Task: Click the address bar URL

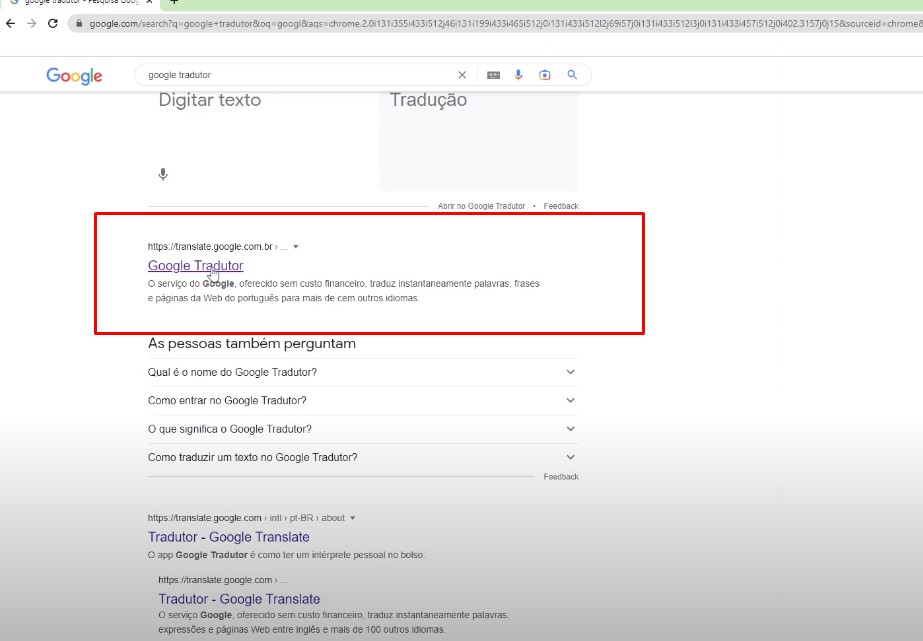Action: [x=505, y=24]
